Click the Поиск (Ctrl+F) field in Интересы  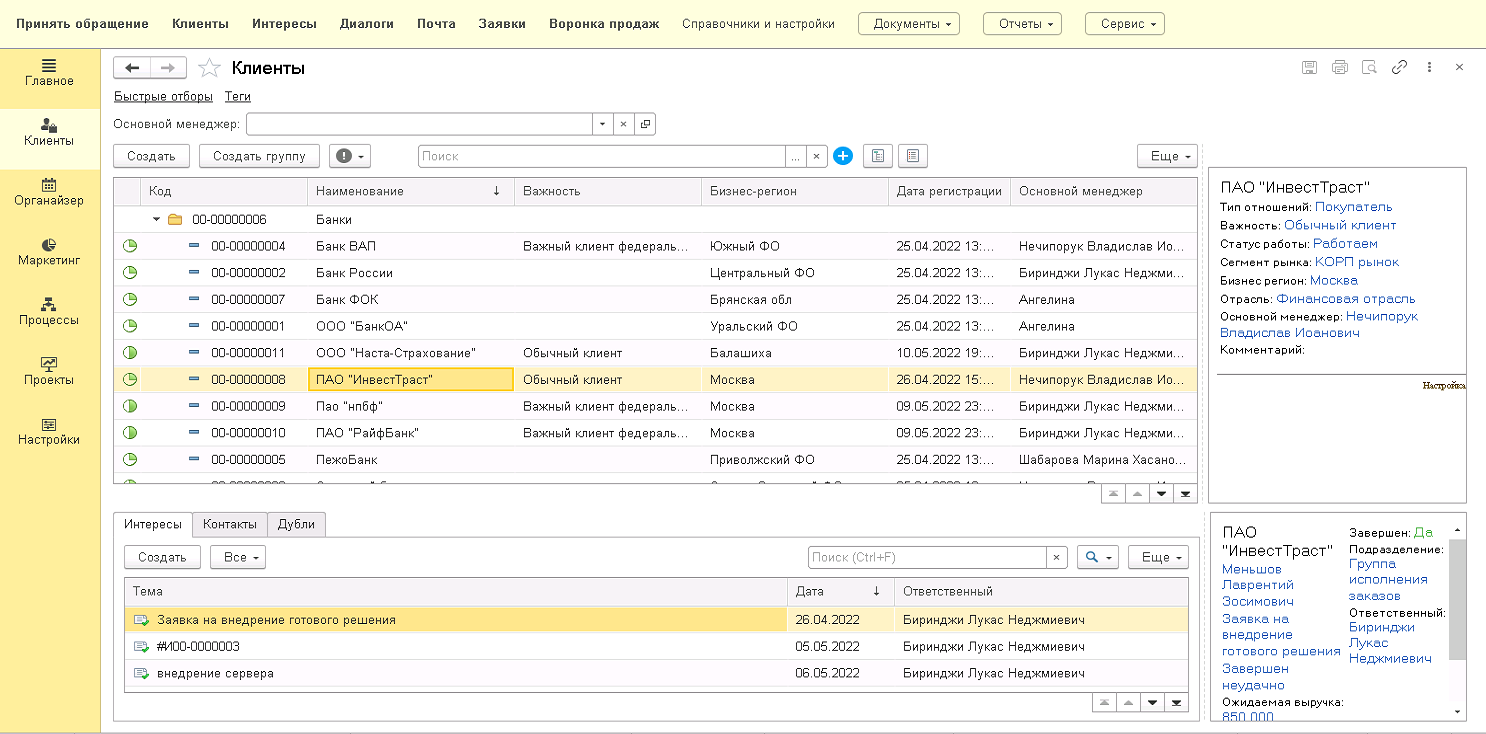pos(927,557)
